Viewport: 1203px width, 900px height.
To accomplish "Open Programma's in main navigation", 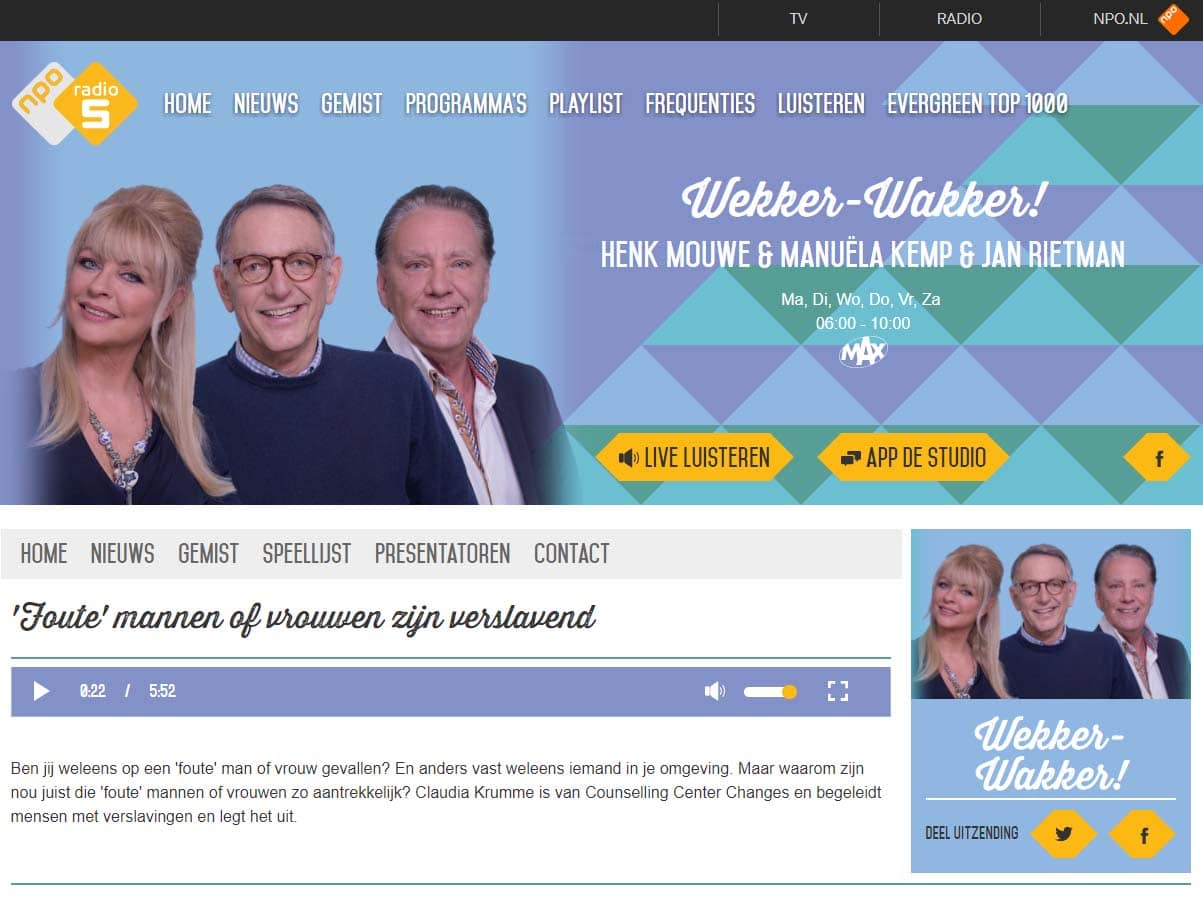I will (x=466, y=103).
